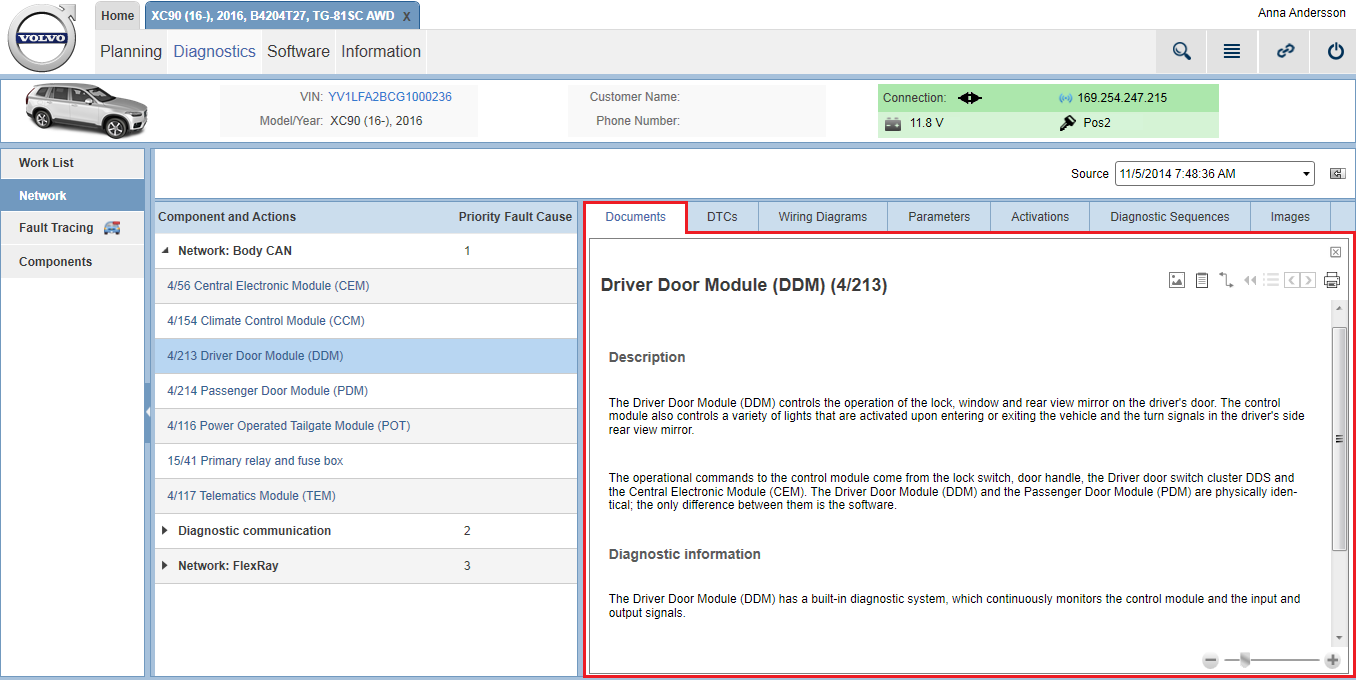Click the clipboard icon in the document toolbar
This screenshot has width=1356, height=680.
pos(1202,281)
